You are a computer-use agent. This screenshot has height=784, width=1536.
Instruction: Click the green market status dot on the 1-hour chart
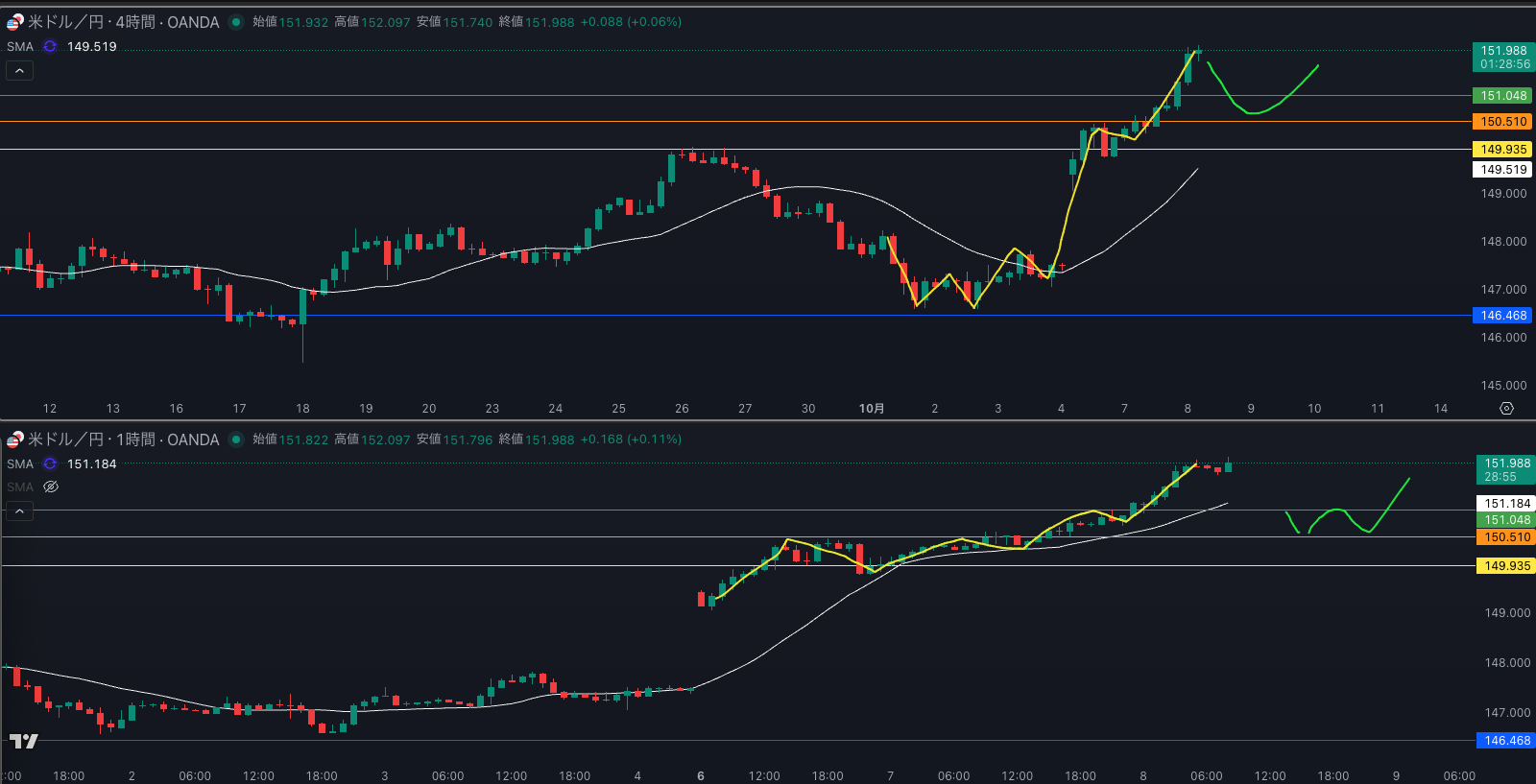pyautogui.click(x=236, y=440)
